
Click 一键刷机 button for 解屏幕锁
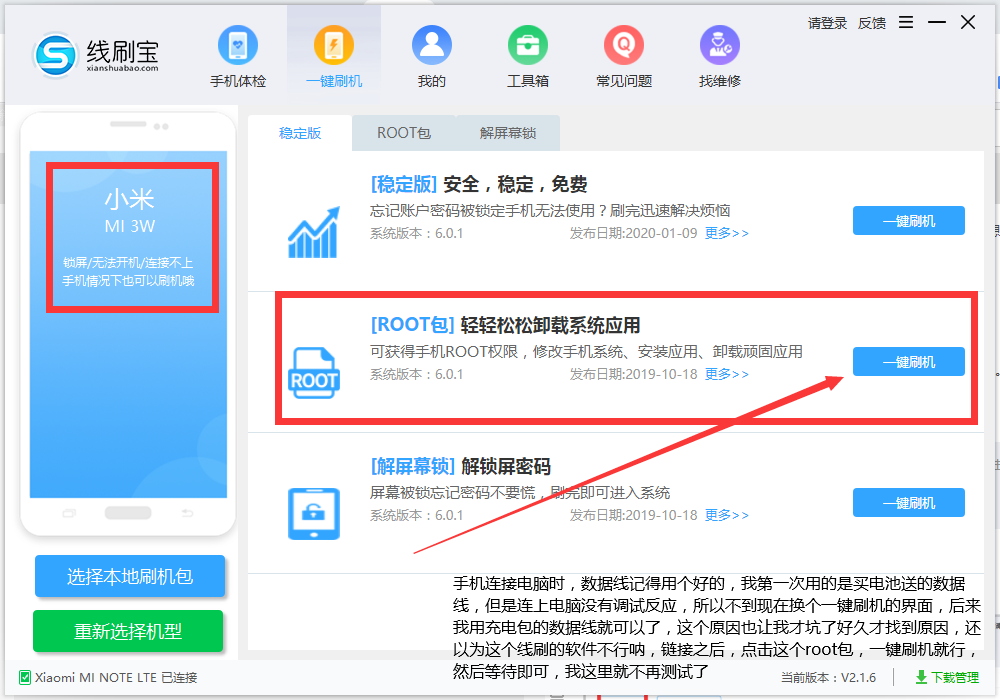909,503
